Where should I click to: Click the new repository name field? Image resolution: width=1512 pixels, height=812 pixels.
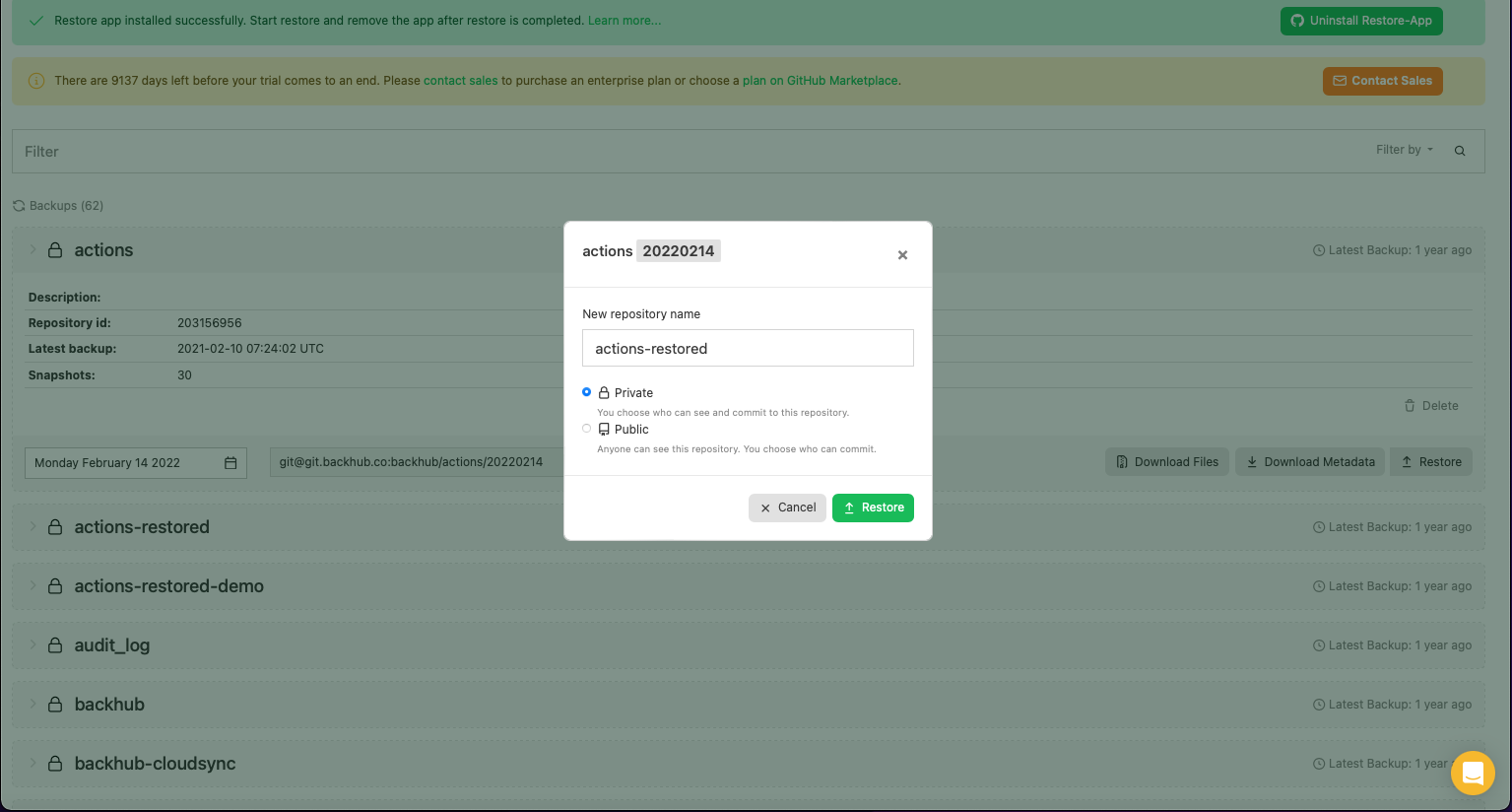pos(747,348)
